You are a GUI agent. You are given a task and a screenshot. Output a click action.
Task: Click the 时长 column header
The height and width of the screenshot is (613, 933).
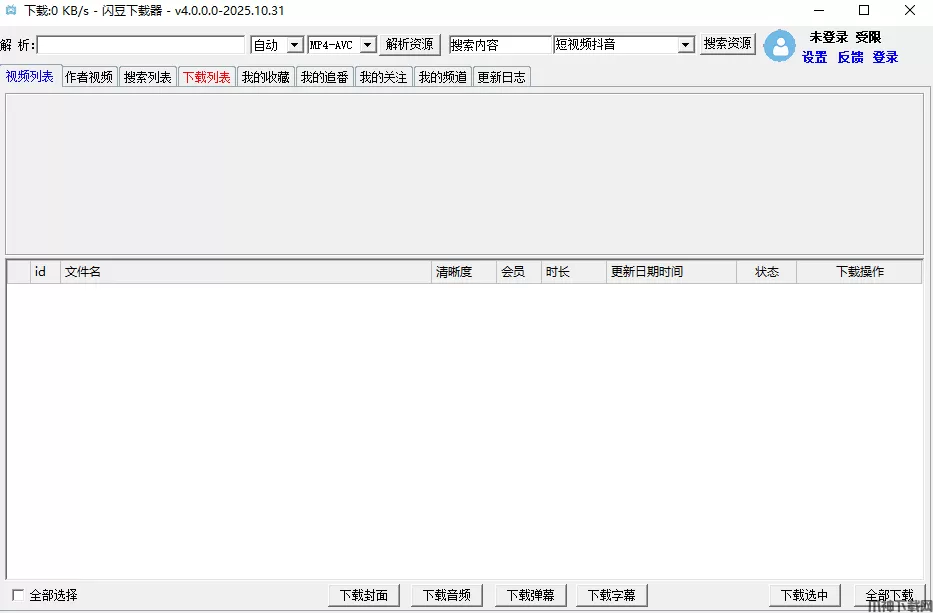click(x=574, y=272)
